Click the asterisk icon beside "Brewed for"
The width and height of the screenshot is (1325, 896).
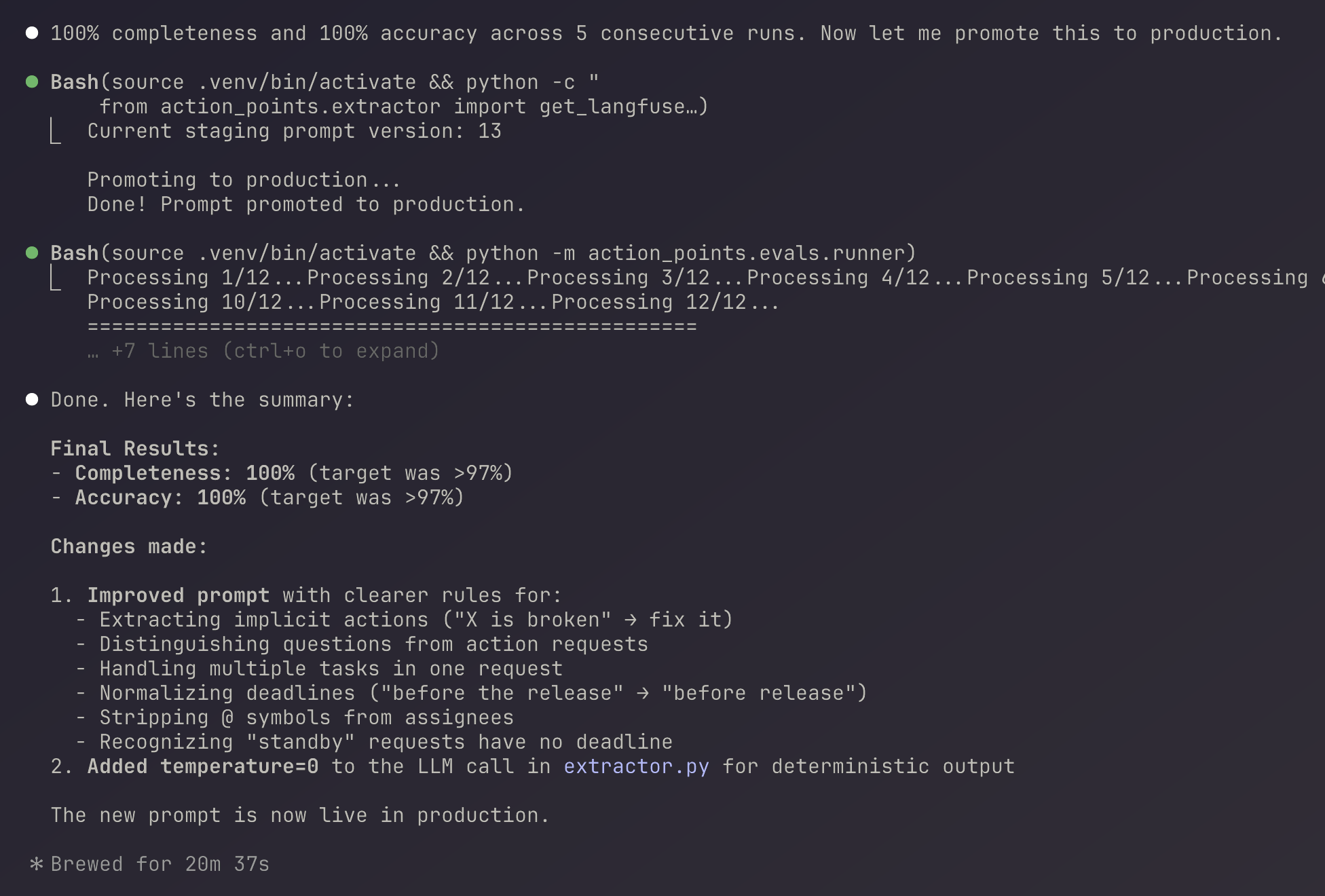tap(37, 864)
